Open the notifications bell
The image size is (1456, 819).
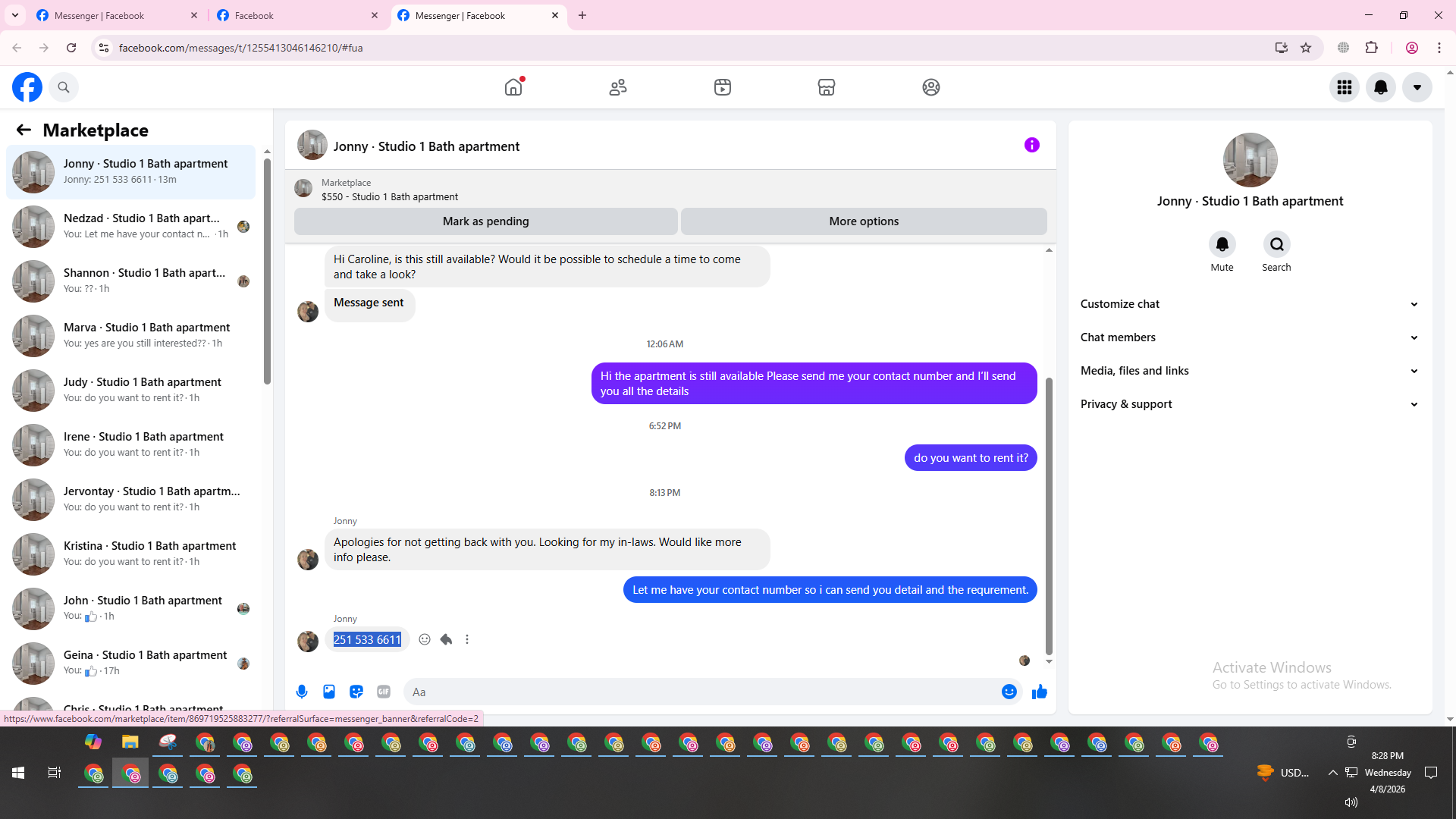pos(1380,87)
